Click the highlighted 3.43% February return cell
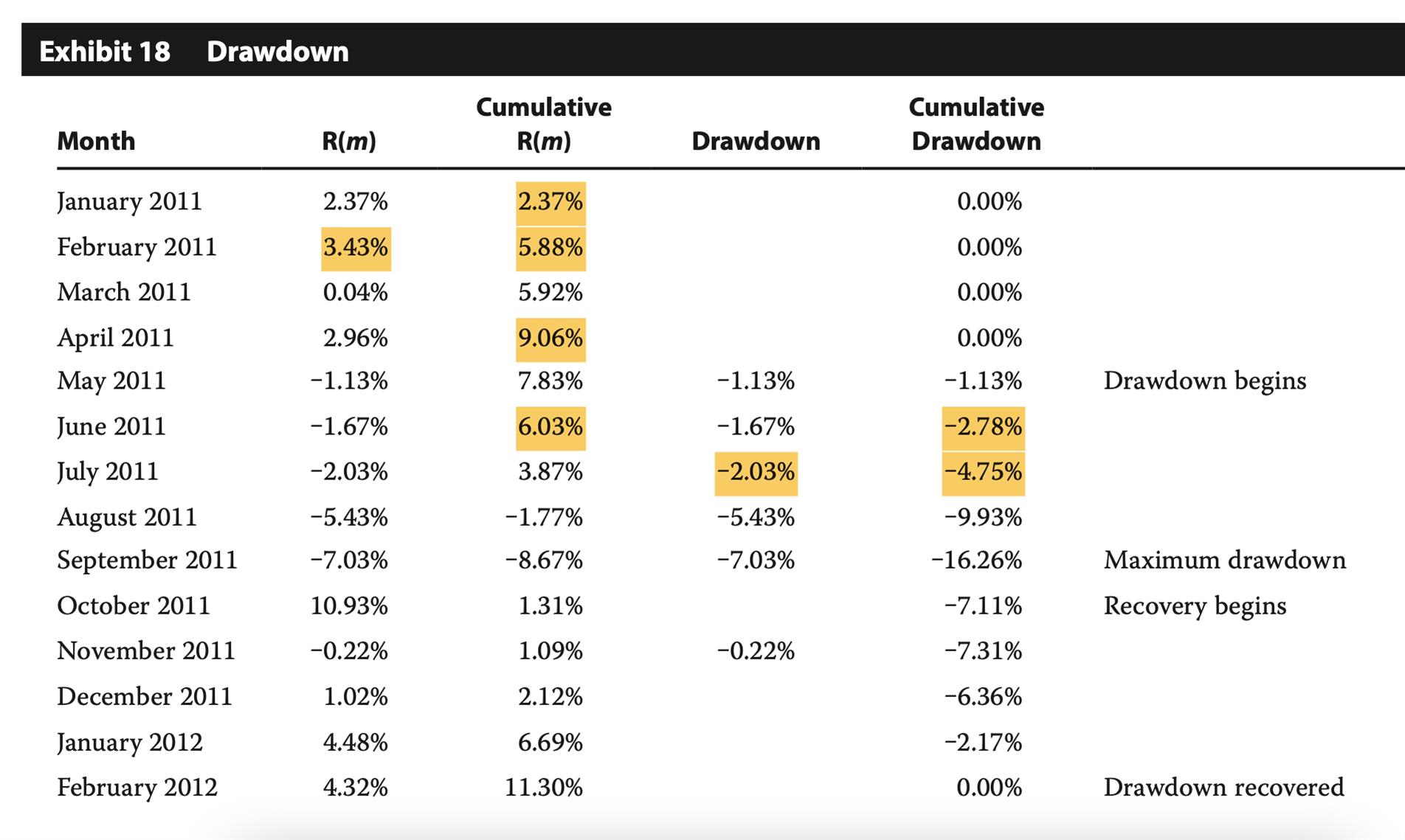Viewport: 1405px width, 840px height. coord(356,248)
